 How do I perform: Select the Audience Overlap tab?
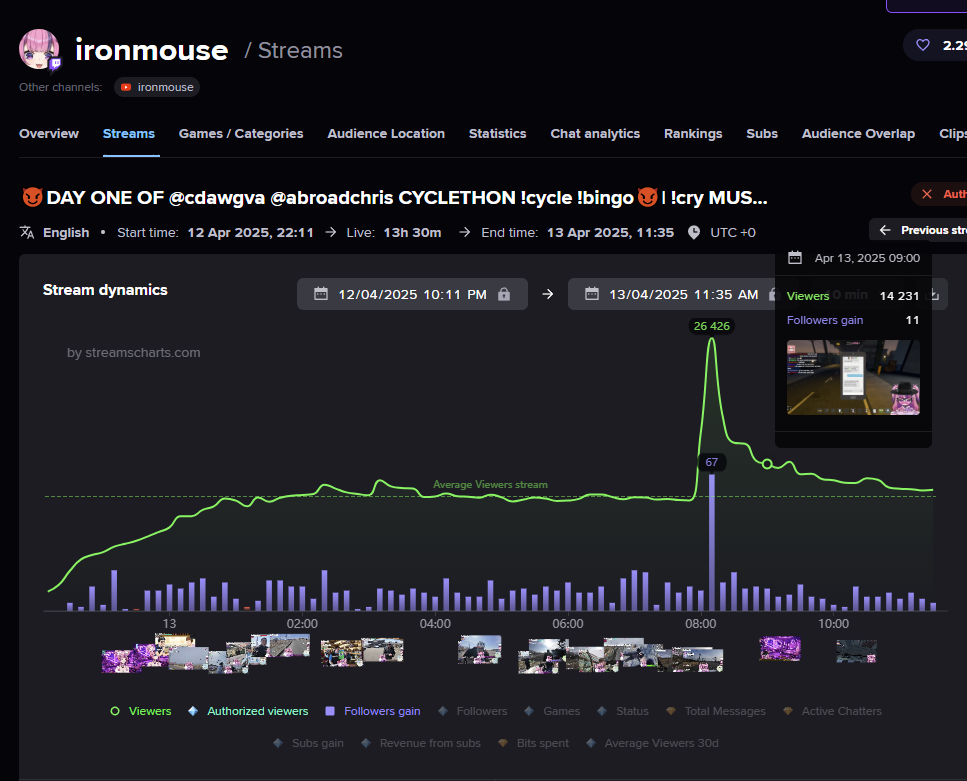click(858, 133)
